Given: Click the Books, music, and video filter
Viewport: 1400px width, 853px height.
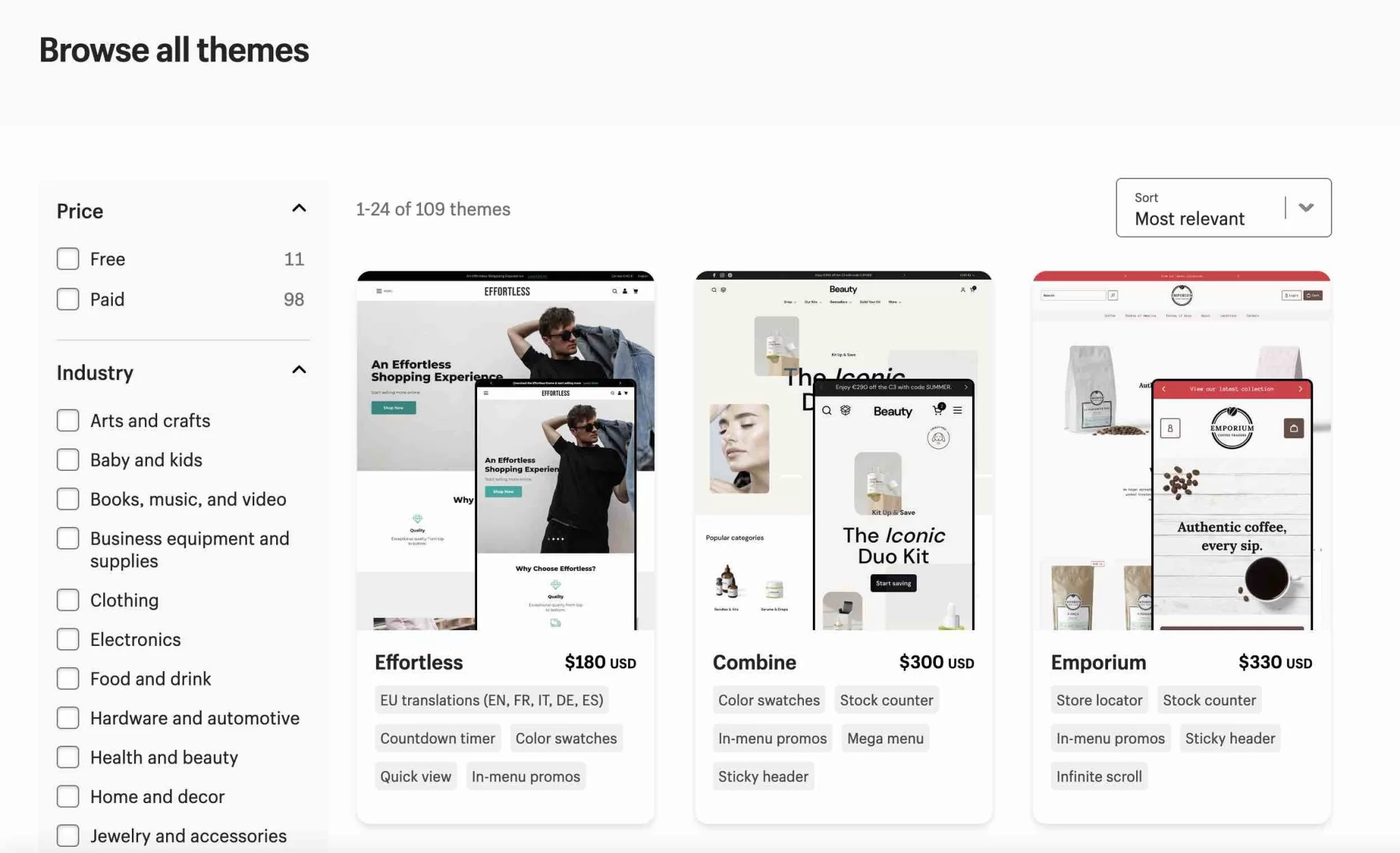Looking at the screenshot, I should coord(68,499).
